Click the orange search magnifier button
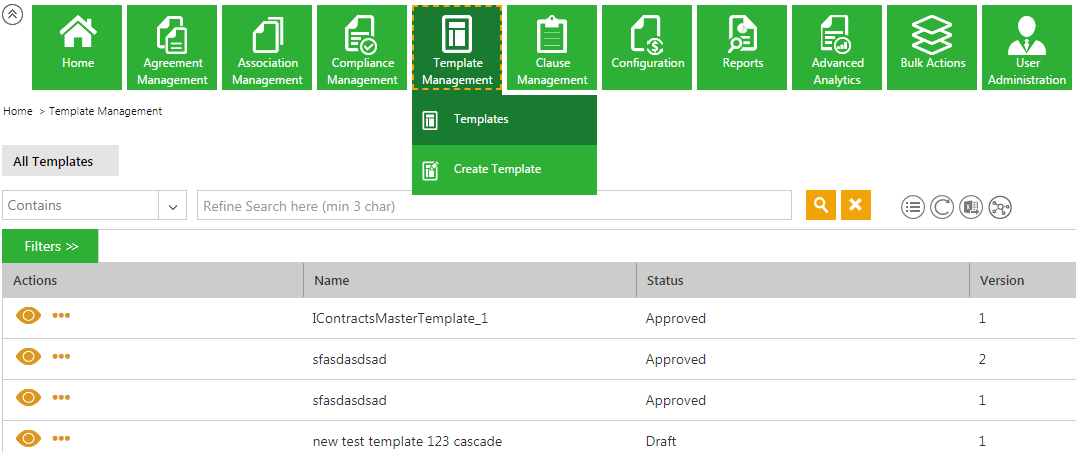The height and width of the screenshot is (452, 1076). (x=820, y=205)
